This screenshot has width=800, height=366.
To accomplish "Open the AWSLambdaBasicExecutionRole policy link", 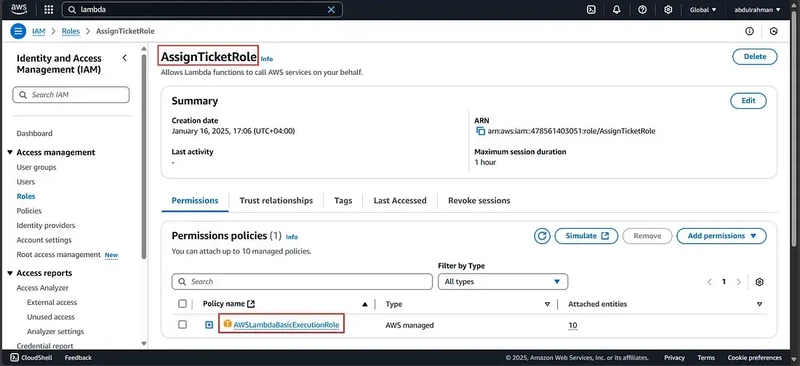I will (x=286, y=325).
